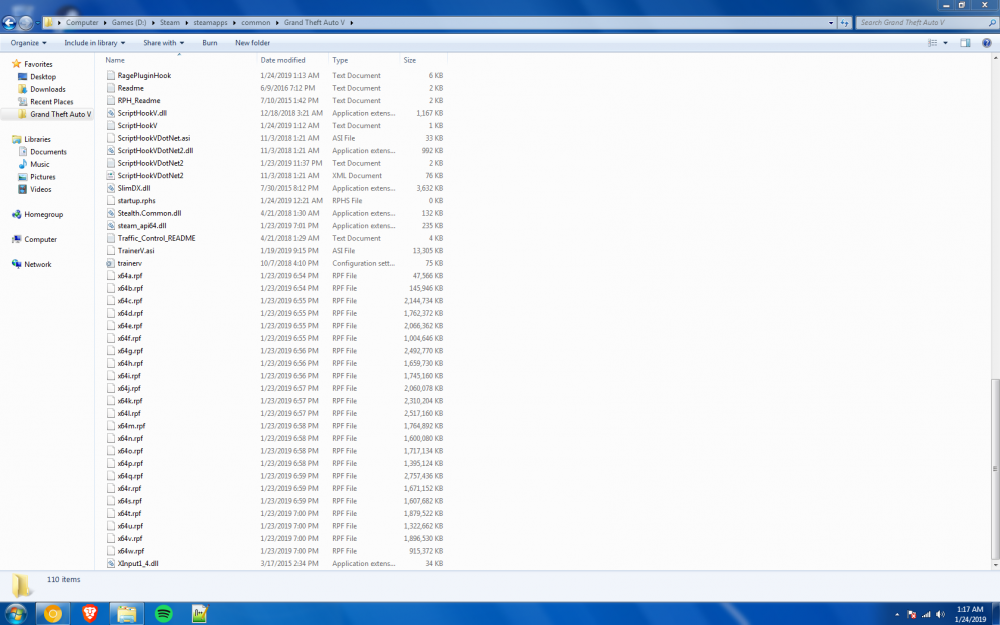Open the Help question mark icon
This screenshot has width=1000, height=625.
987,43
